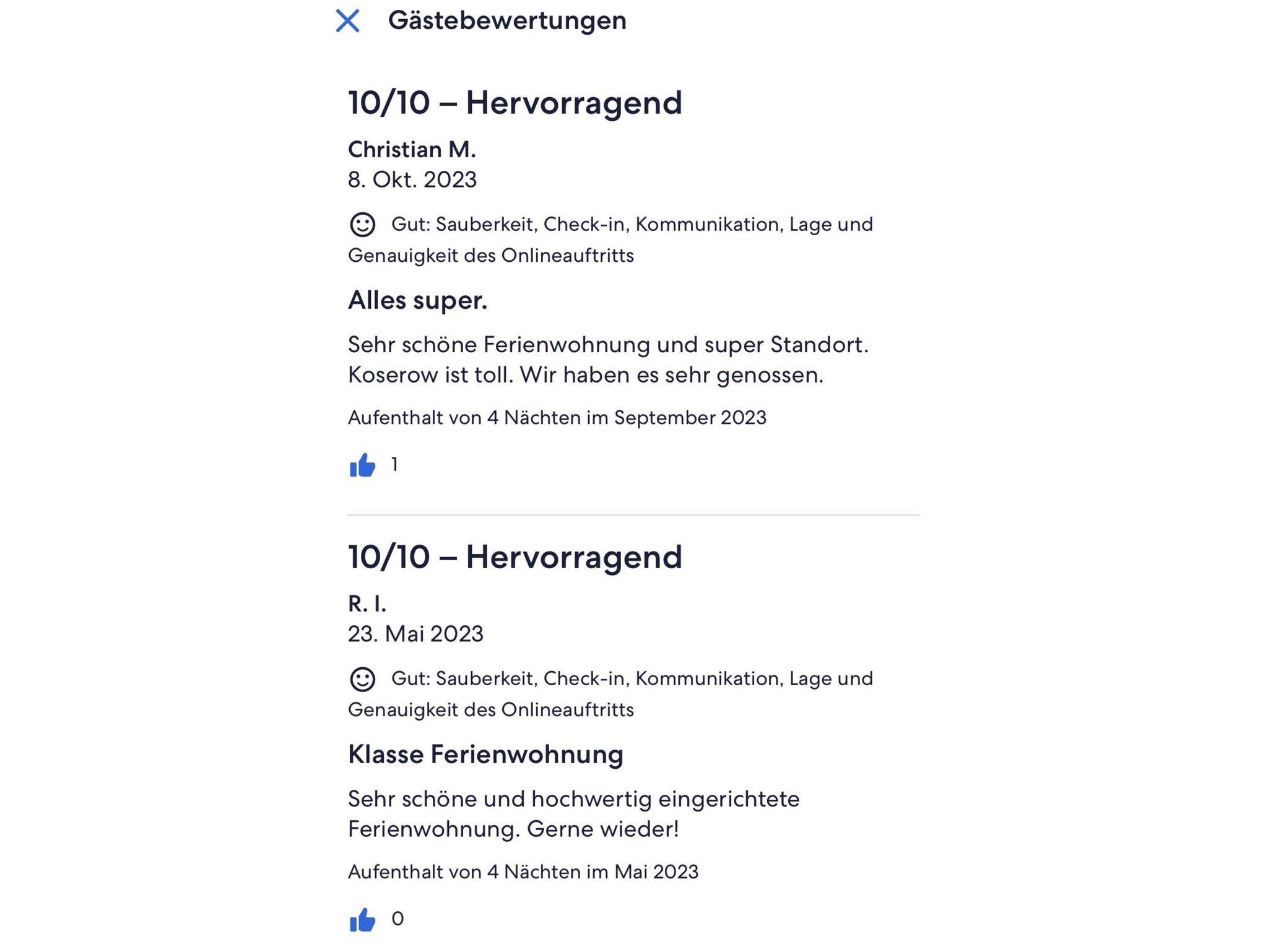Click "Aufenthalt von 4 Nächten im Mai 2023"
Image resolution: width=1268 pixels, height=952 pixels.
523,872
